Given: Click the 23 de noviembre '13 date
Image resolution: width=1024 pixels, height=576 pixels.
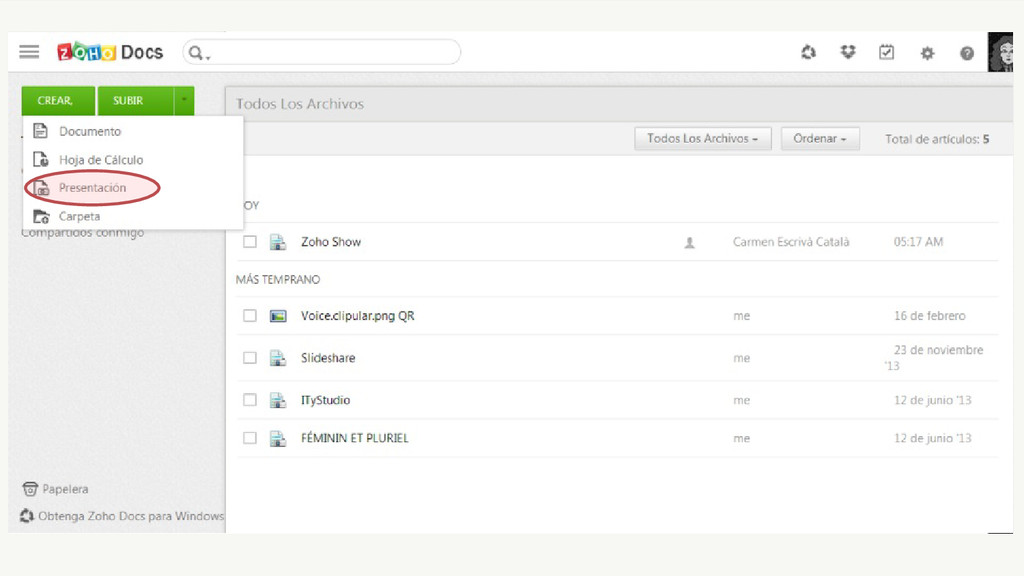Looking at the screenshot, I should (934, 358).
